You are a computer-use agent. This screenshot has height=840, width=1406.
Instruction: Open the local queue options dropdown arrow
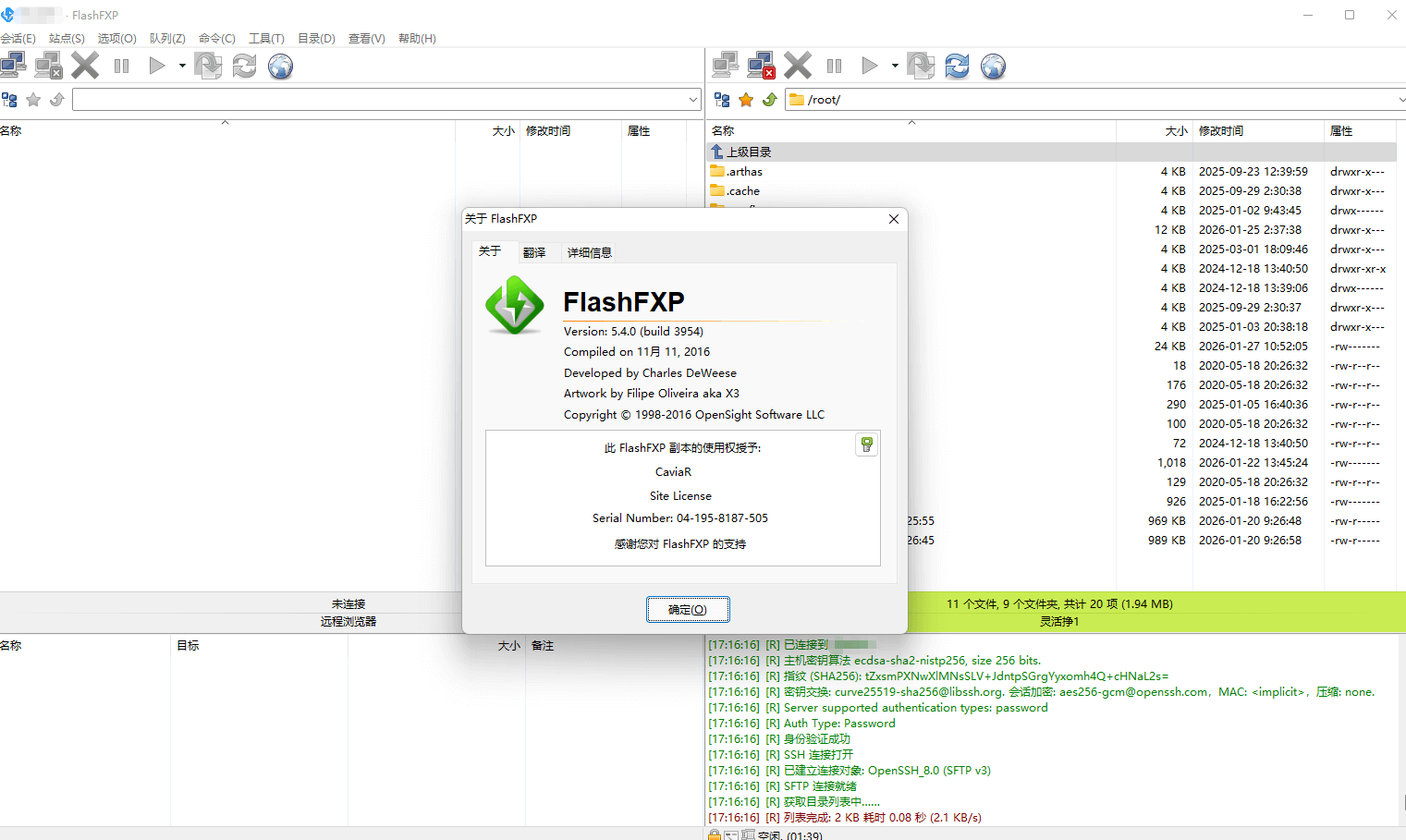click(x=181, y=66)
